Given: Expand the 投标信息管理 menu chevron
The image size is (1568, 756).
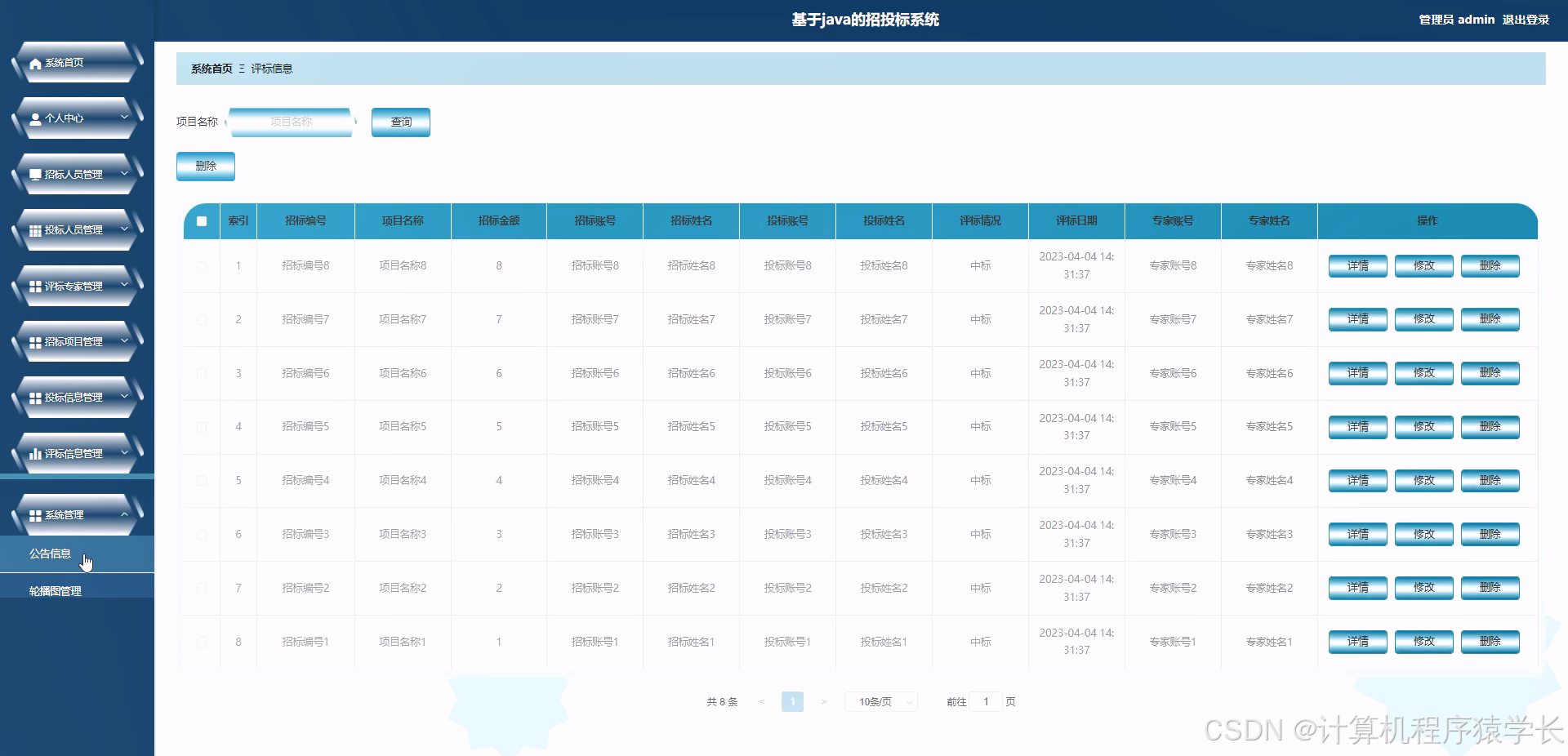Looking at the screenshot, I should (x=124, y=397).
